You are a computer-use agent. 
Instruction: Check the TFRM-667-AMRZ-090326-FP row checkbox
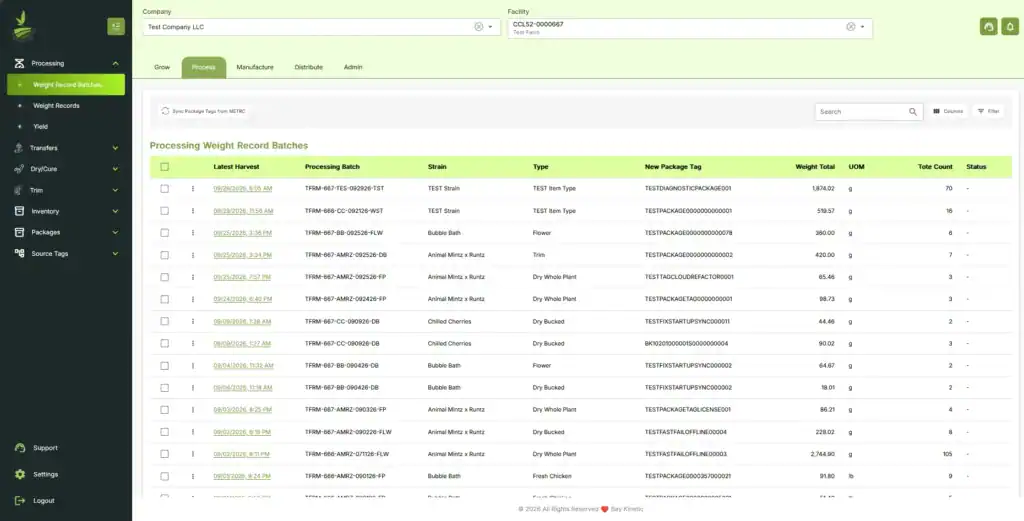[x=165, y=410]
